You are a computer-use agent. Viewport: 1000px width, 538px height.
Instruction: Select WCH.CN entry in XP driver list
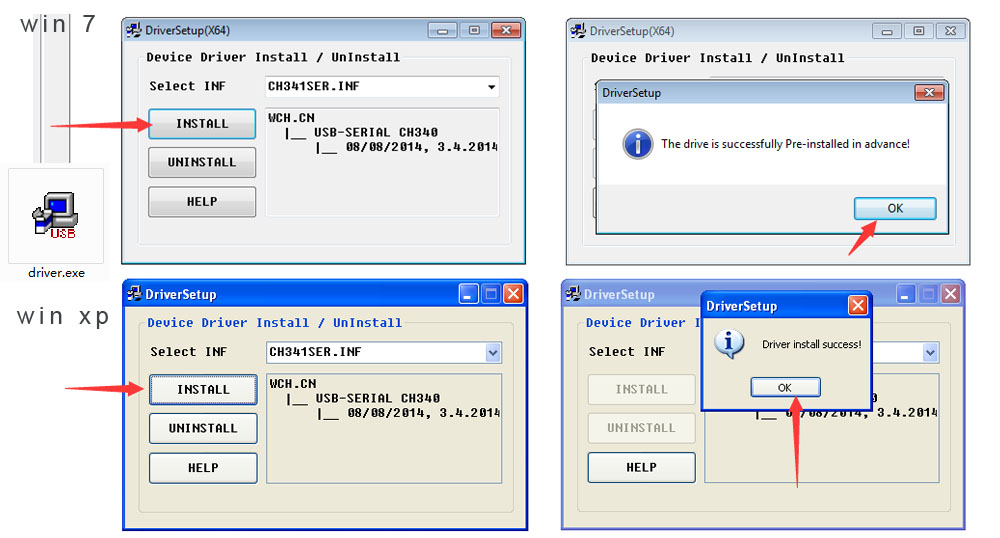tap(293, 384)
